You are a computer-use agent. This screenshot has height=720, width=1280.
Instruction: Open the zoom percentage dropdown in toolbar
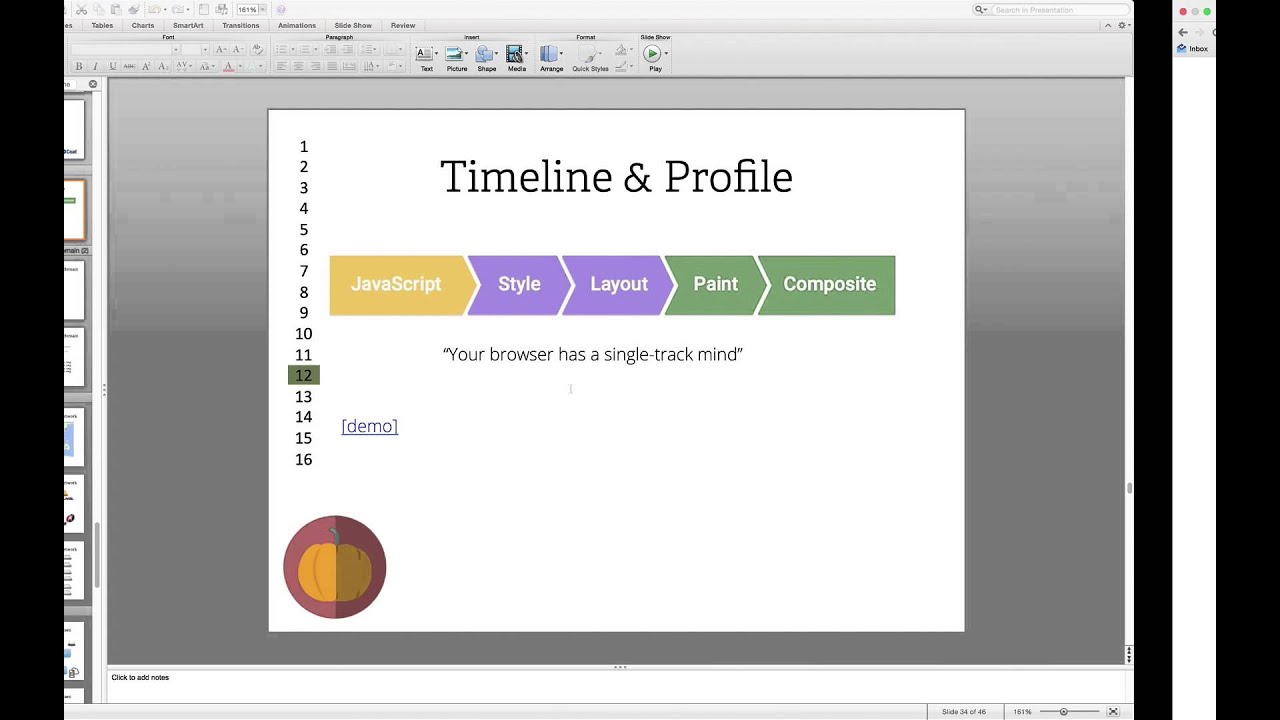coord(263,10)
